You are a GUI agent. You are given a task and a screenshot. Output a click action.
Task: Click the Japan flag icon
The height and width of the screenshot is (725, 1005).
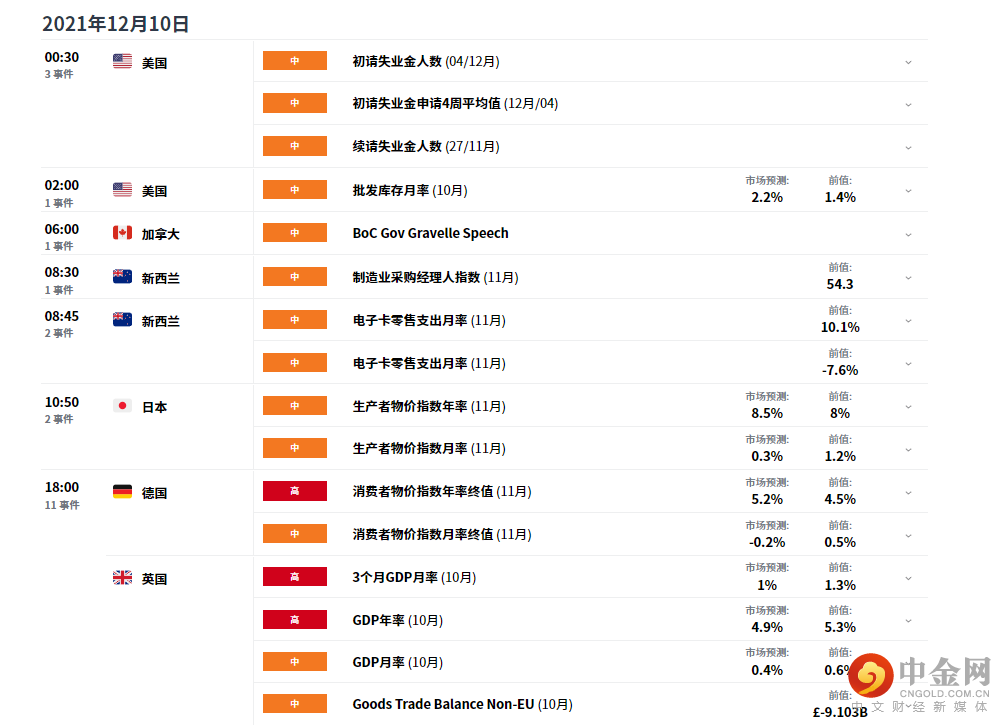tap(122, 406)
